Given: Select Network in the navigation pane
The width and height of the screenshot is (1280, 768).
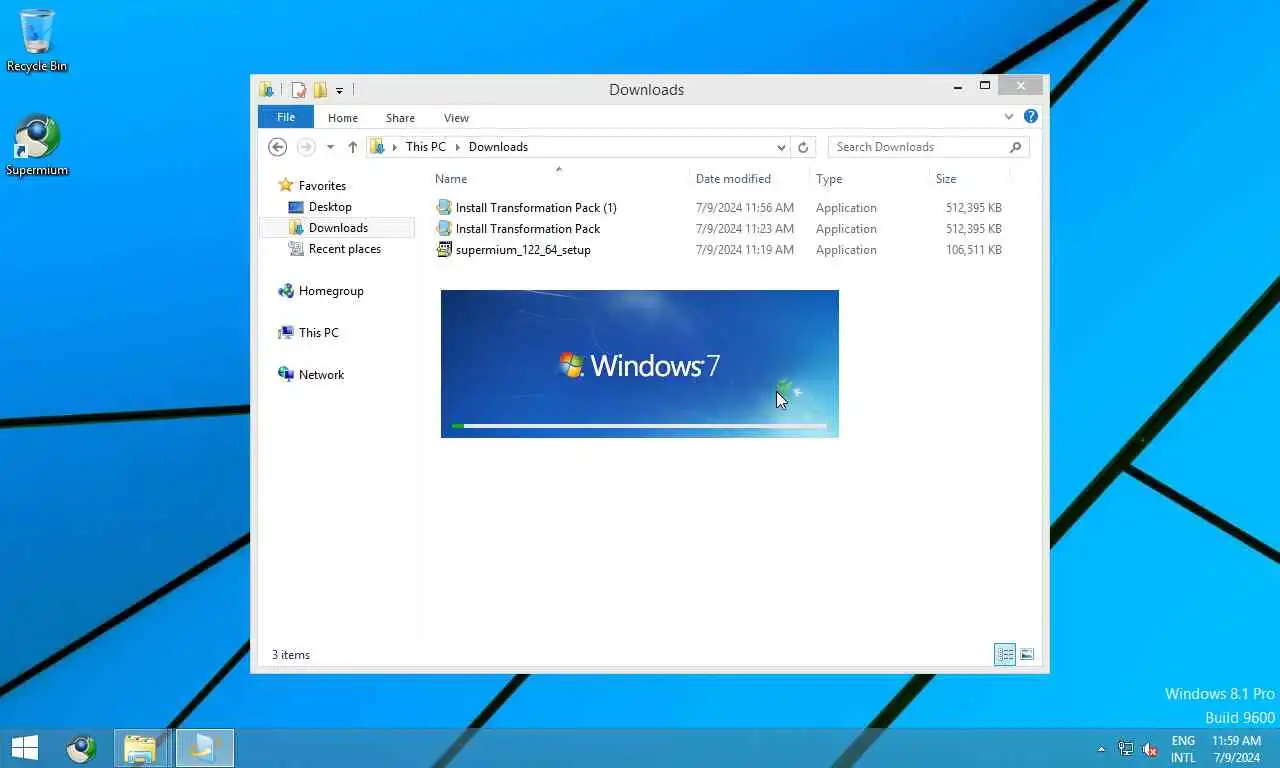Looking at the screenshot, I should [321, 375].
